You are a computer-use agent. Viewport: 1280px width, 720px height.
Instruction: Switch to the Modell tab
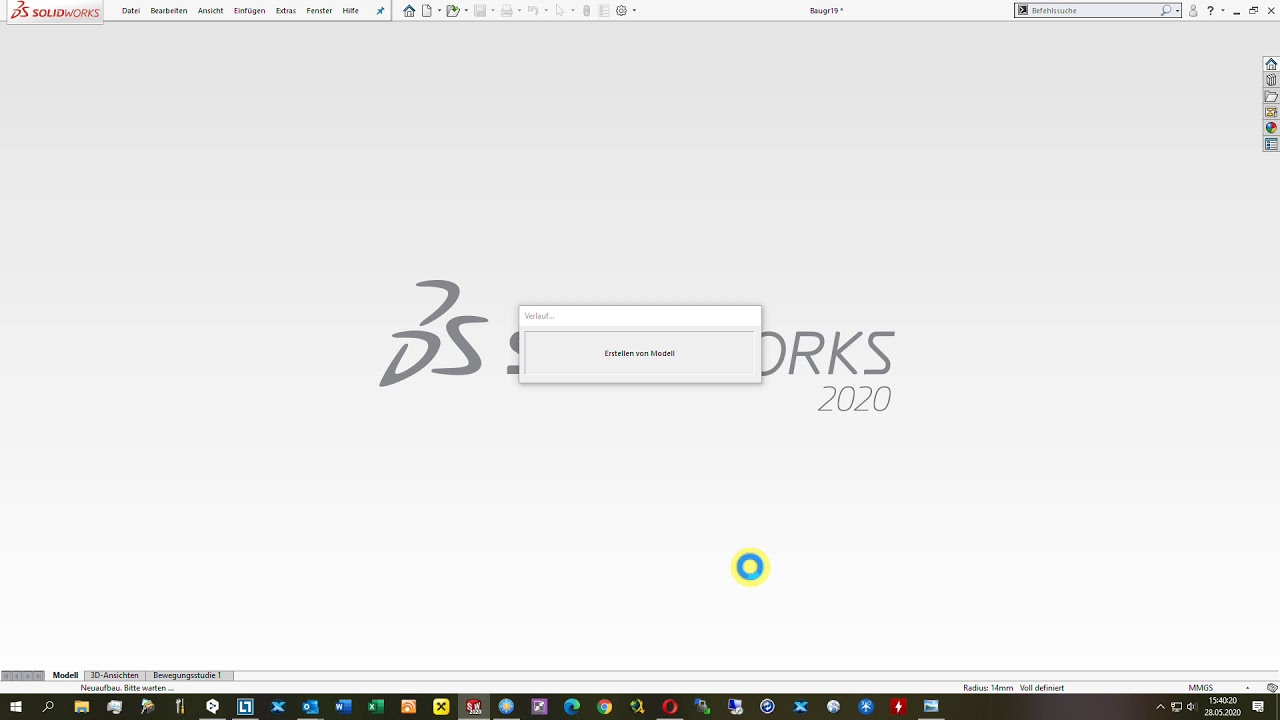pyautogui.click(x=65, y=675)
